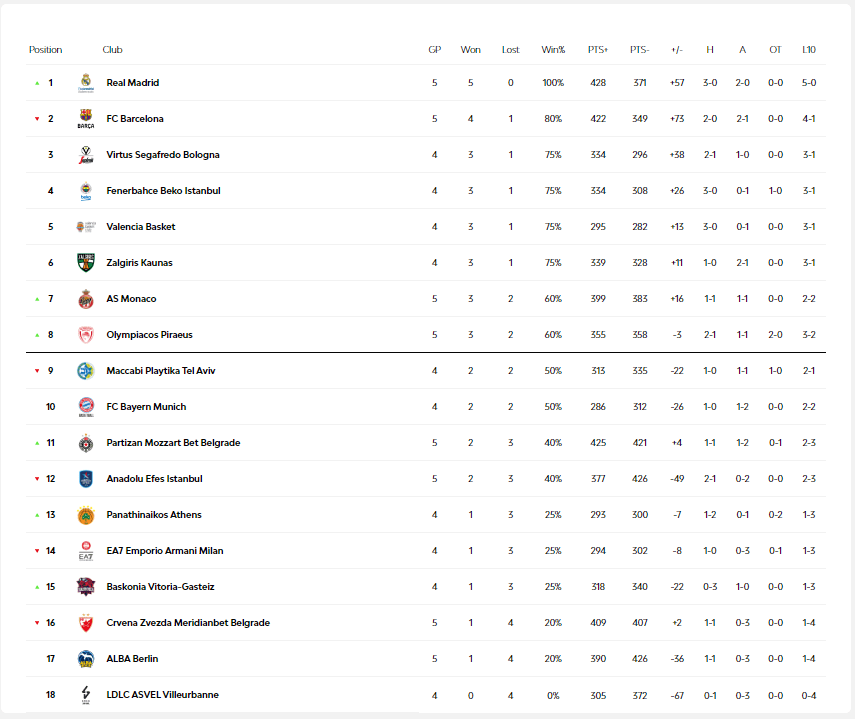Sort by the L10 column header

pyautogui.click(x=809, y=50)
